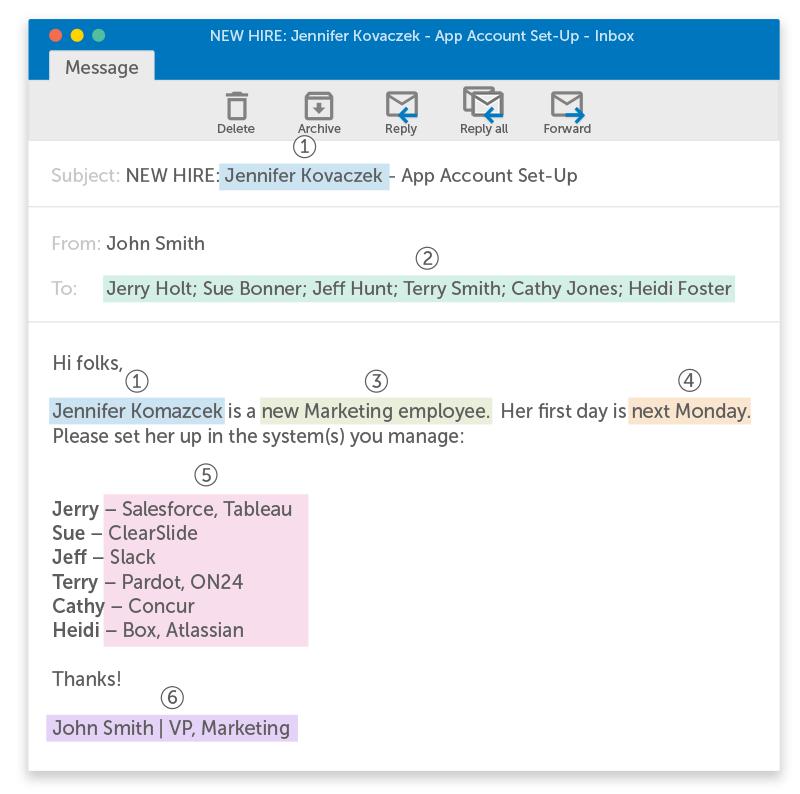Click the John Smith VP Marketing signature
800x794 pixels.
coord(171,728)
